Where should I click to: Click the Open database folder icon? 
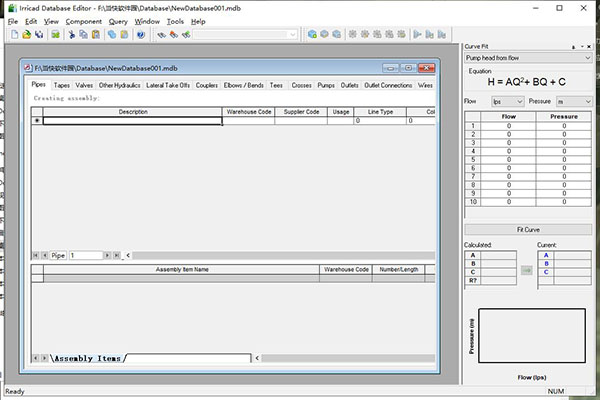point(26,34)
